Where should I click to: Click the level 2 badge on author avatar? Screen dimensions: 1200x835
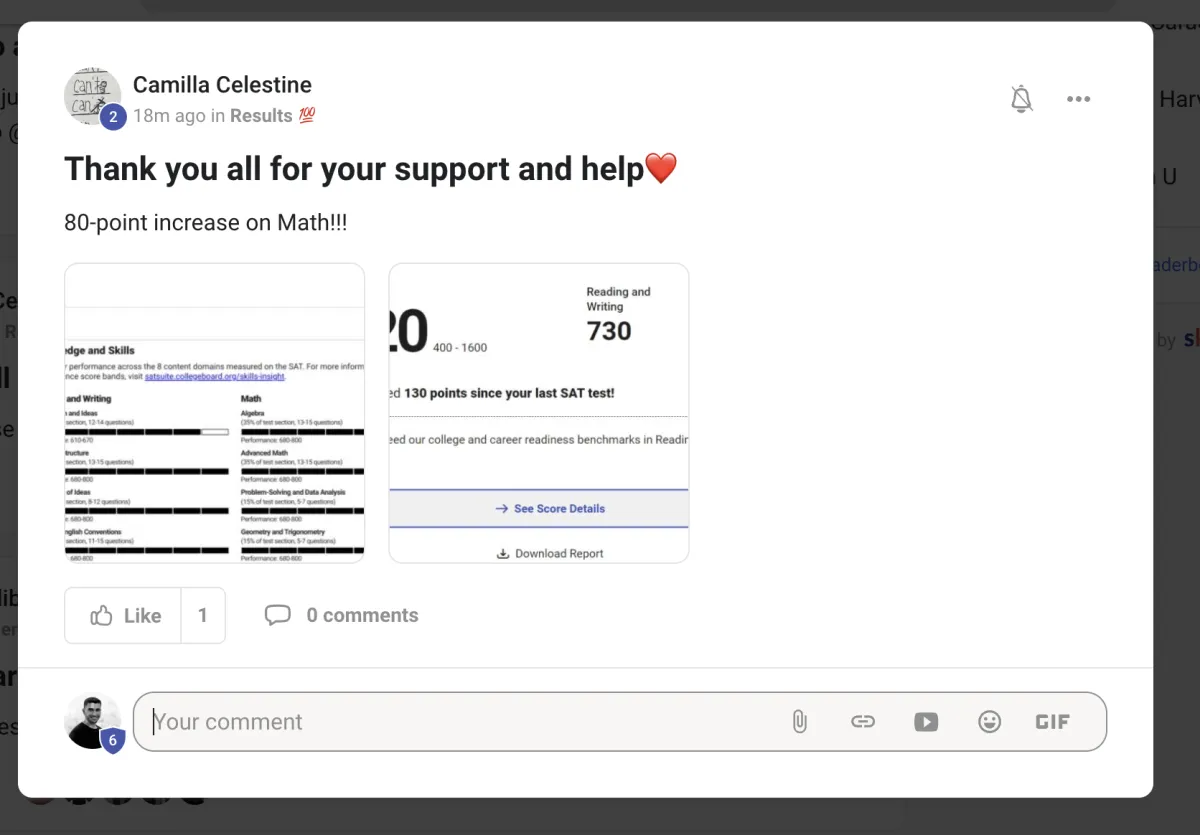(x=113, y=118)
